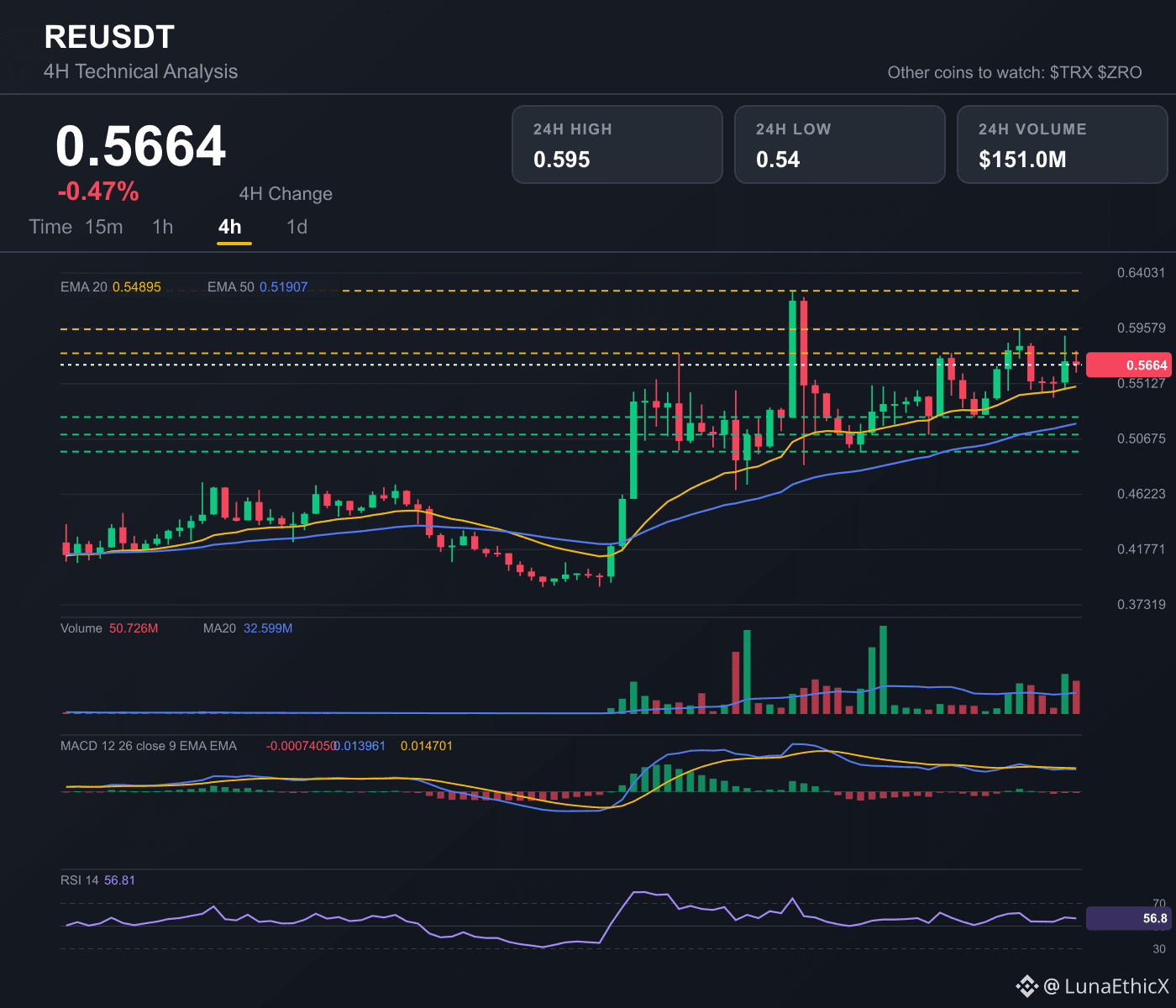Click the REUSDT pair title
The height and width of the screenshot is (1008, 1176).
(x=109, y=37)
